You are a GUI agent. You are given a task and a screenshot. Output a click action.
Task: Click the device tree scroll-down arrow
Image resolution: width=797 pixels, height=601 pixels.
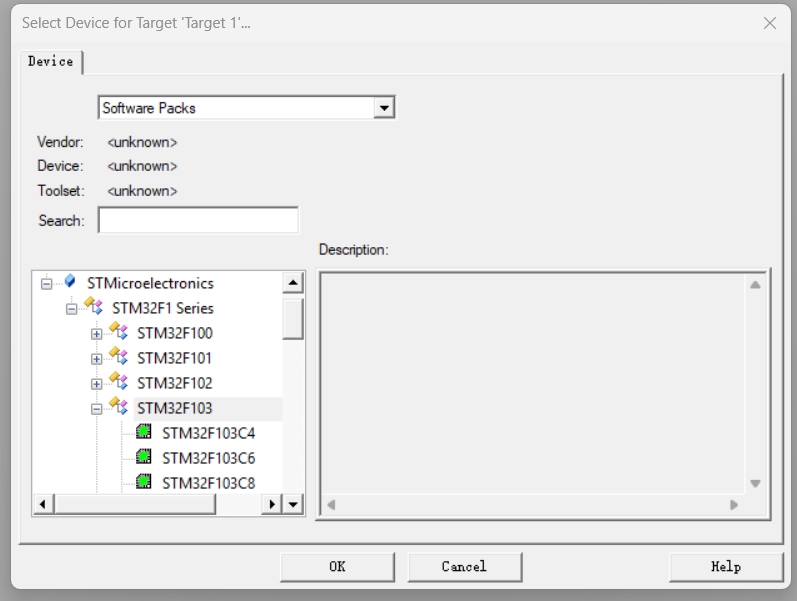click(293, 504)
